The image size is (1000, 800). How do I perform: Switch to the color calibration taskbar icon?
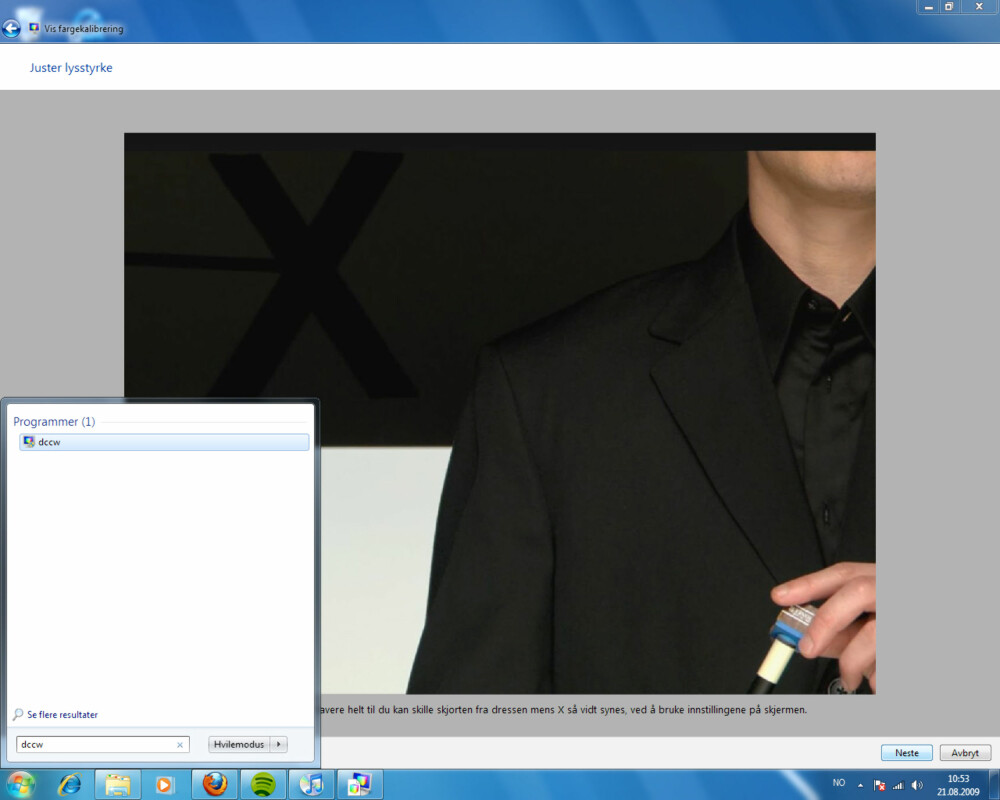(x=360, y=785)
